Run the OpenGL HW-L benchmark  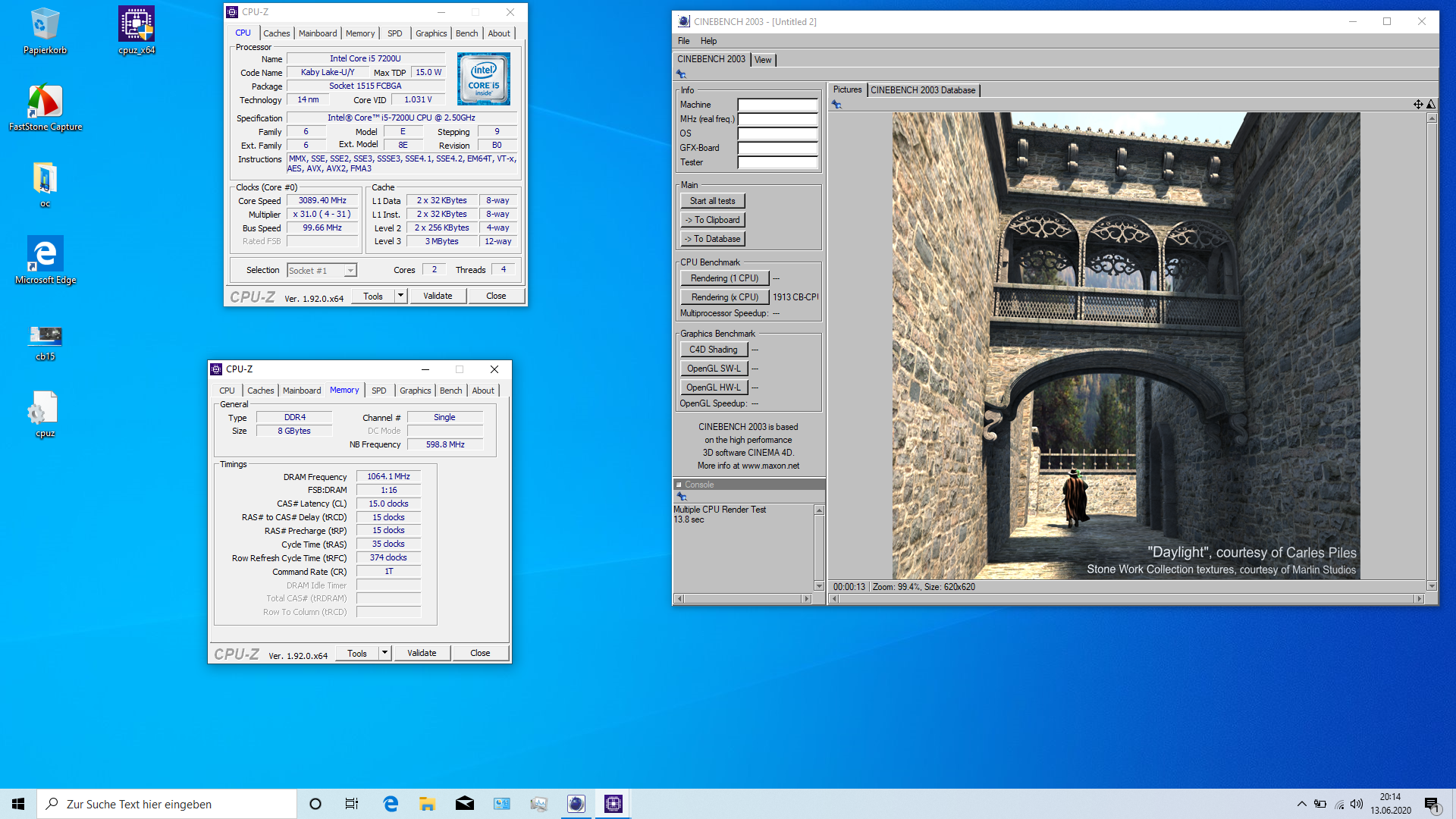point(714,388)
